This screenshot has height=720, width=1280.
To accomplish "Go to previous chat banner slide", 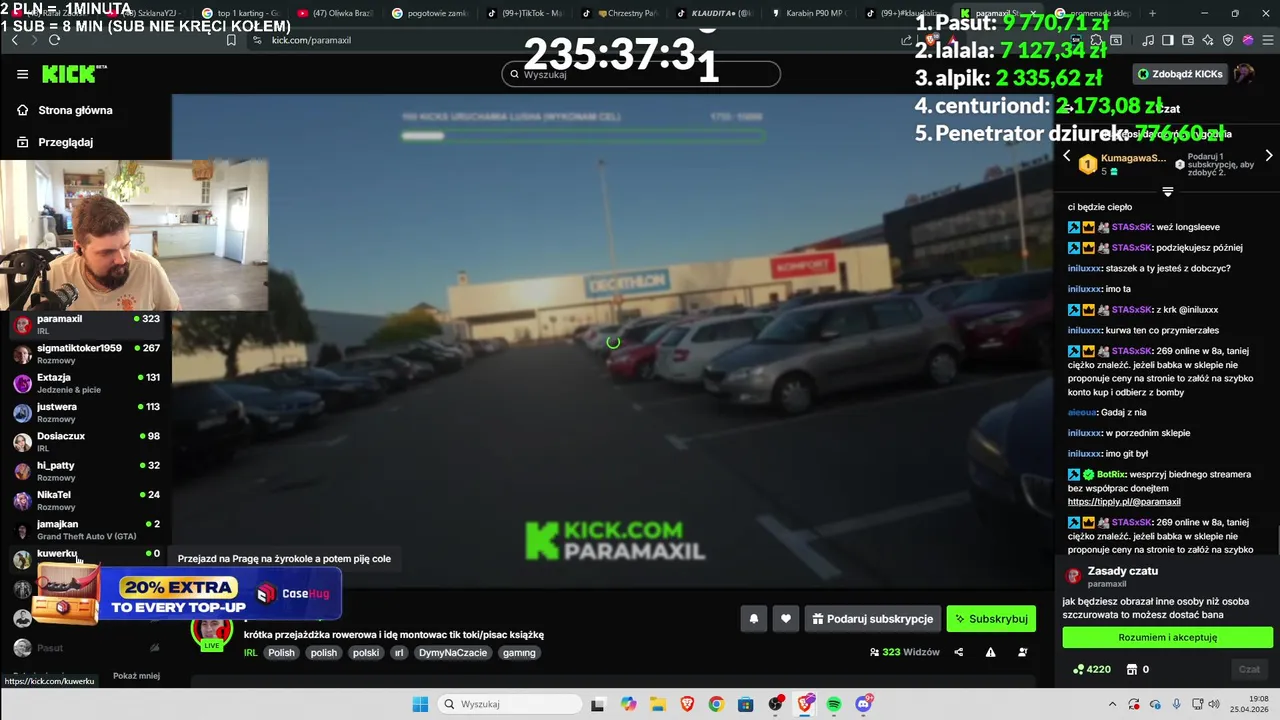I will (1066, 156).
